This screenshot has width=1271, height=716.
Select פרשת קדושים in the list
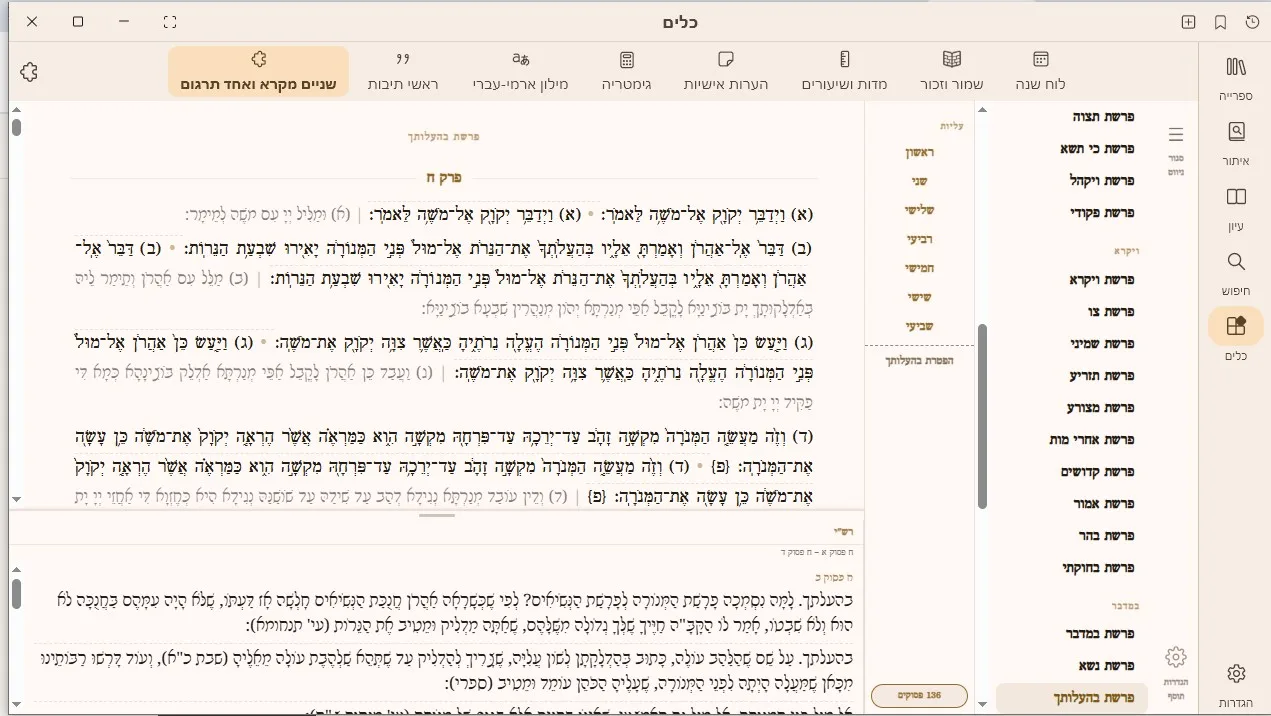coord(1097,472)
